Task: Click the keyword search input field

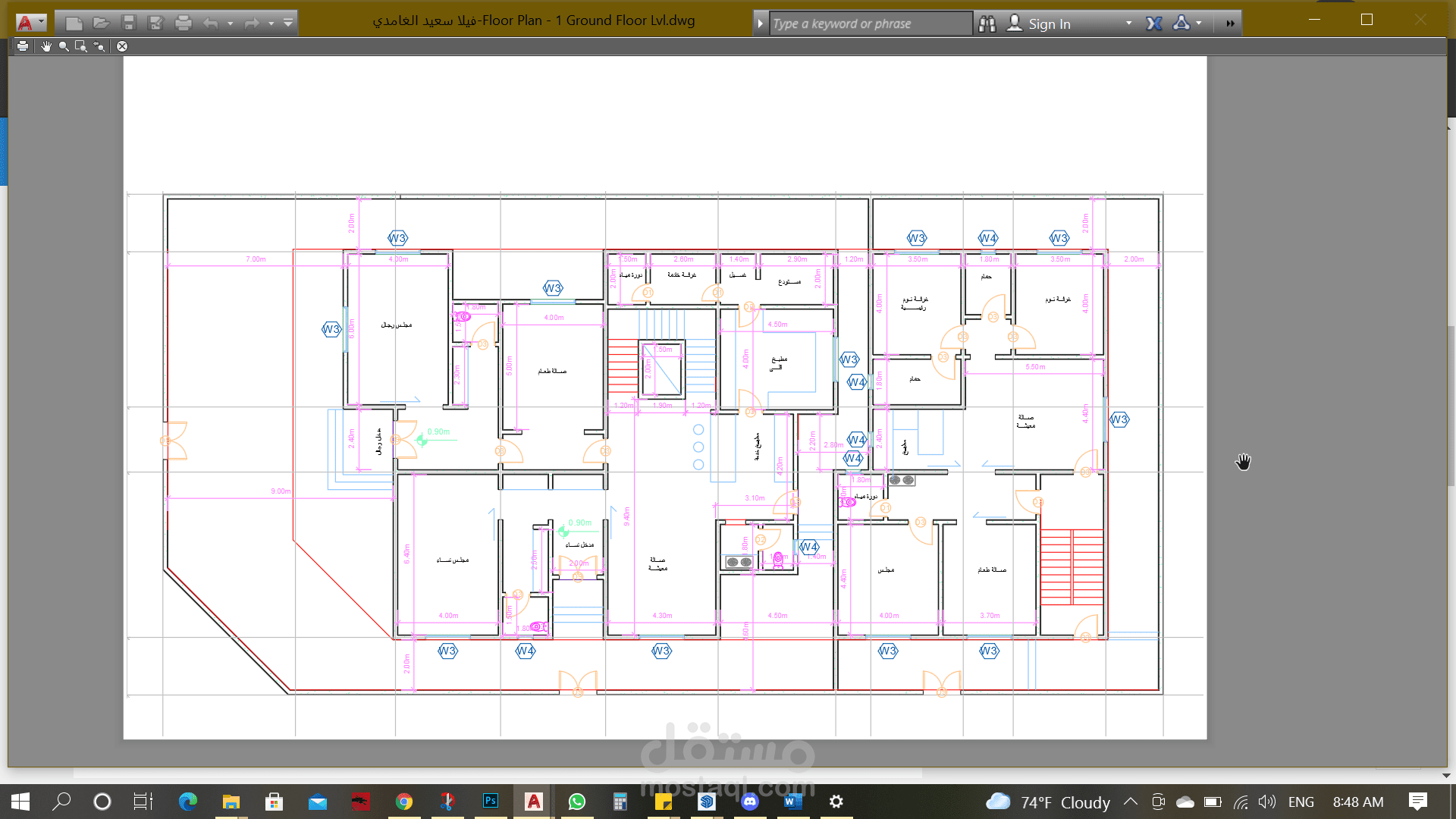Action: tap(869, 24)
